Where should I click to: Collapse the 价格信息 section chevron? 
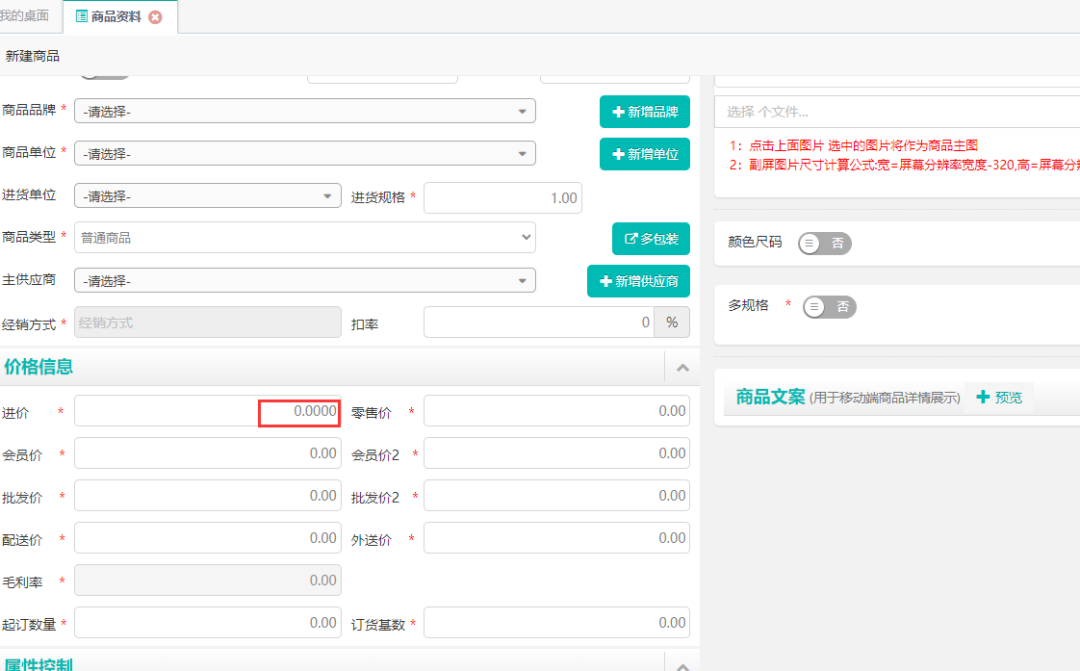coord(682,368)
